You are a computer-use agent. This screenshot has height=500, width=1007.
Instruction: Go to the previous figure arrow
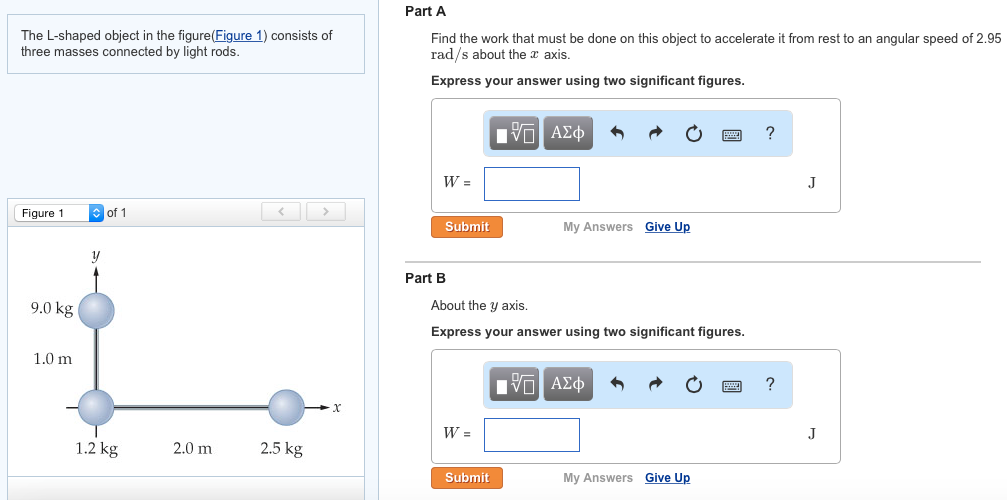click(x=282, y=211)
